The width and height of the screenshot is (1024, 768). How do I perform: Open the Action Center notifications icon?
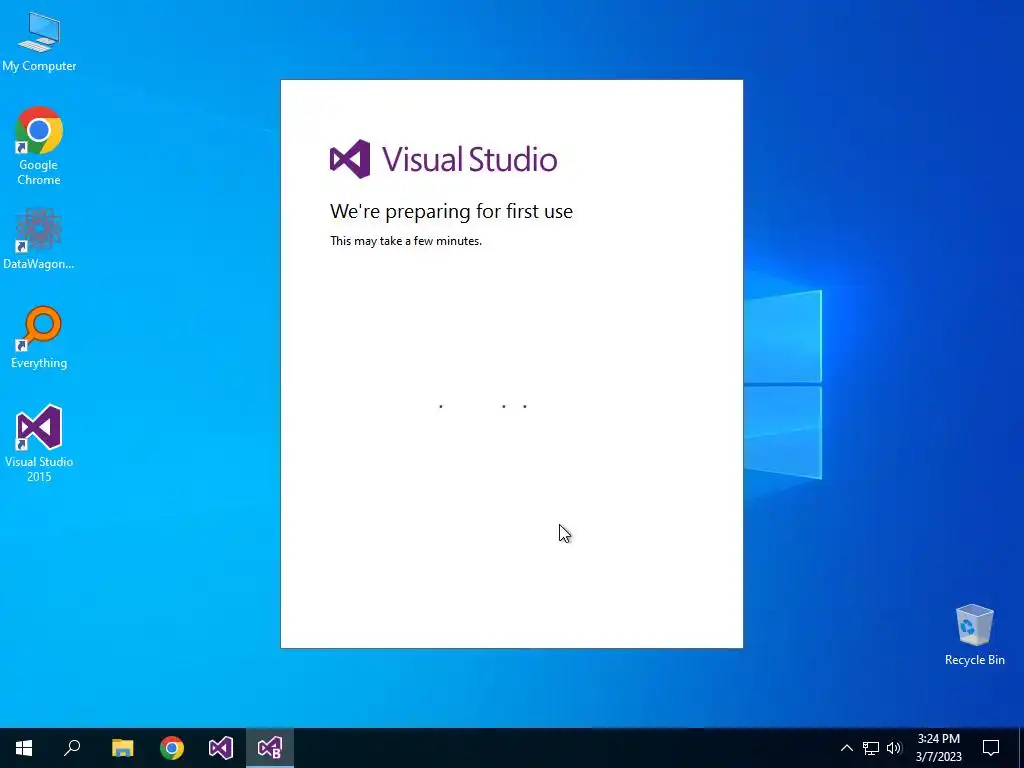(x=991, y=748)
